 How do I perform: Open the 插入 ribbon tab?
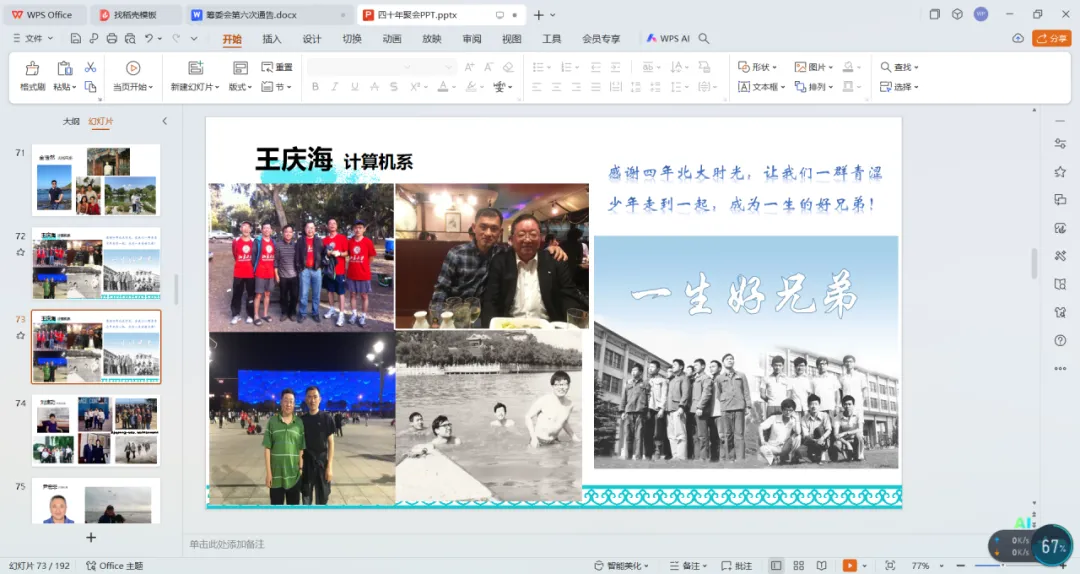click(272, 39)
